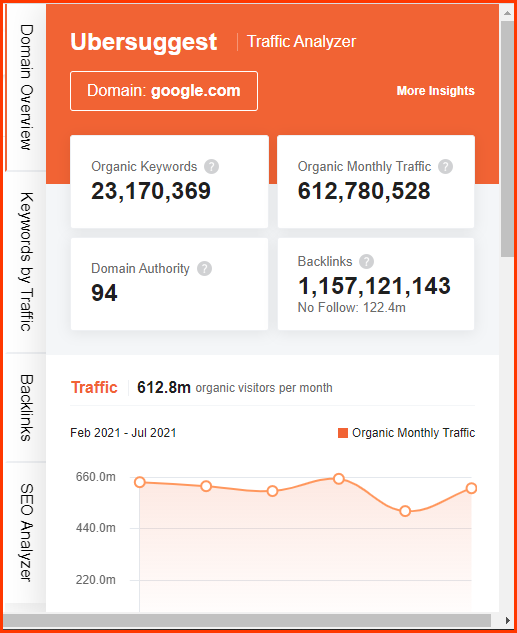The image size is (517, 633).
Task: Open help icon next to Backlinks card
Action: 366,262
